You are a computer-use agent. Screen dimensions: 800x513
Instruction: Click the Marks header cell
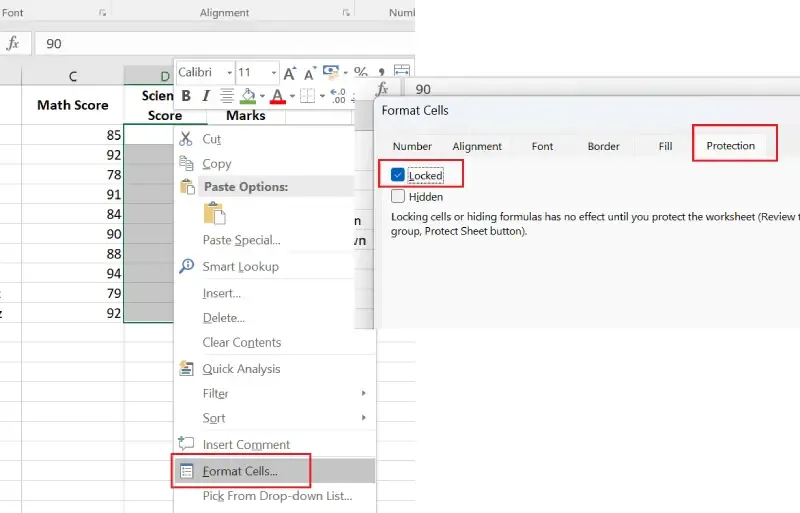(x=246, y=115)
